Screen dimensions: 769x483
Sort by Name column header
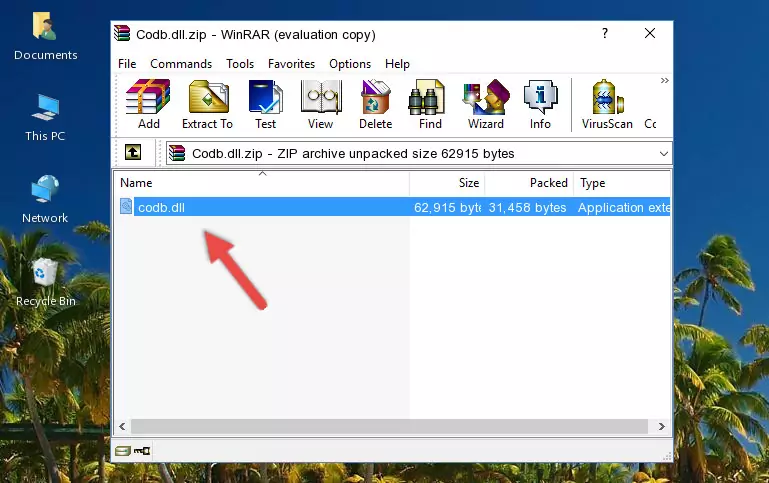(262, 183)
